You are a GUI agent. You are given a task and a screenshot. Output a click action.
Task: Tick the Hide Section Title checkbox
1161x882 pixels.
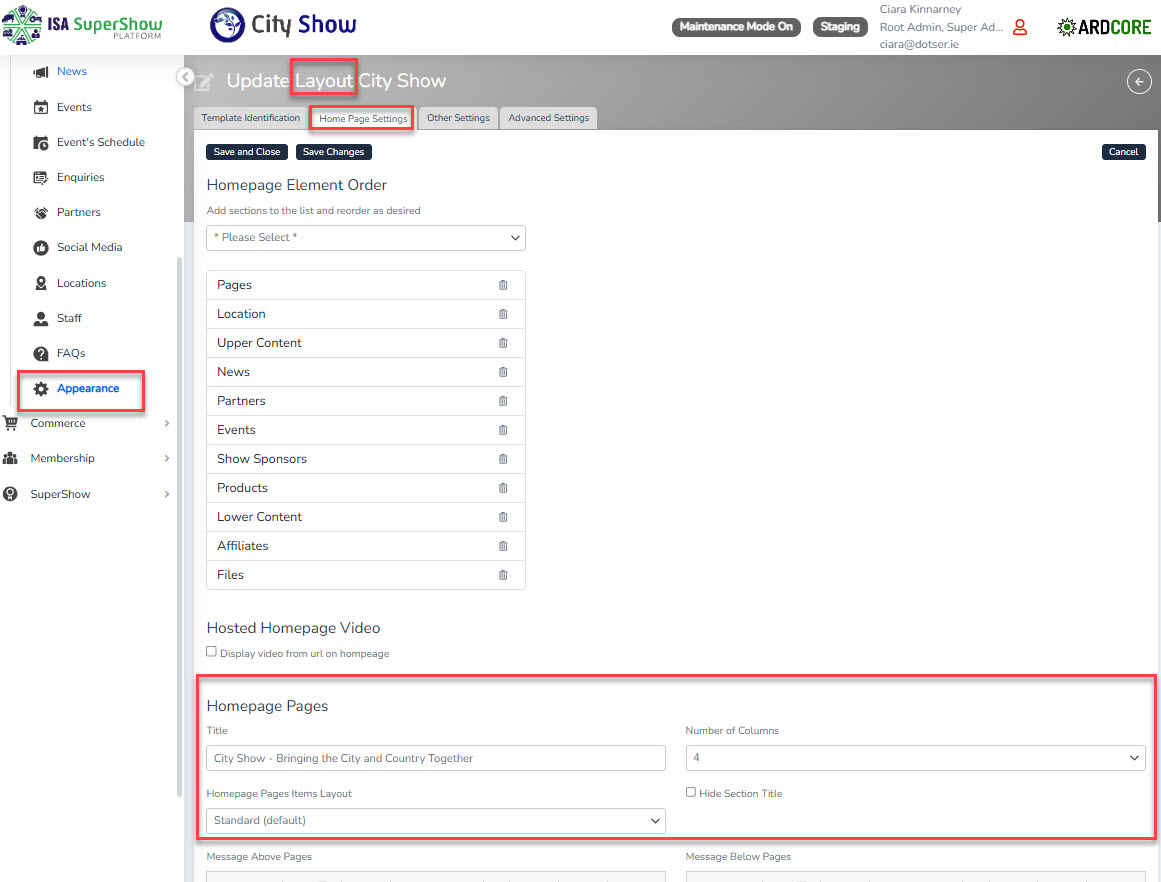pyautogui.click(x=691, y=792)
